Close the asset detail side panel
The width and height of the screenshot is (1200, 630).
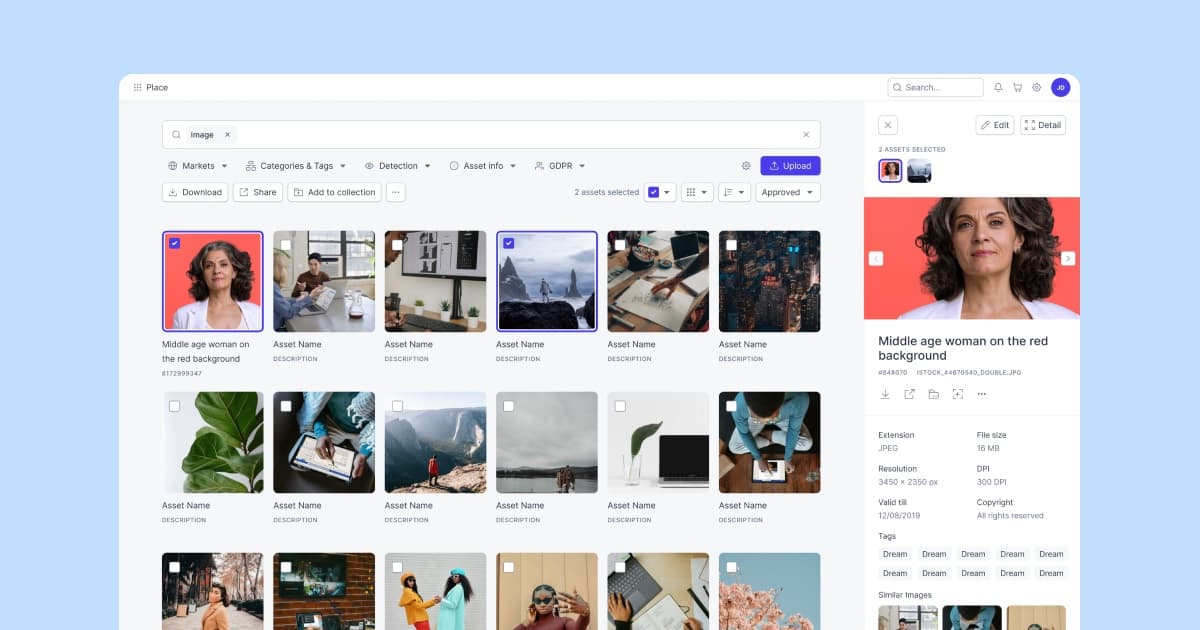(888, 125)
